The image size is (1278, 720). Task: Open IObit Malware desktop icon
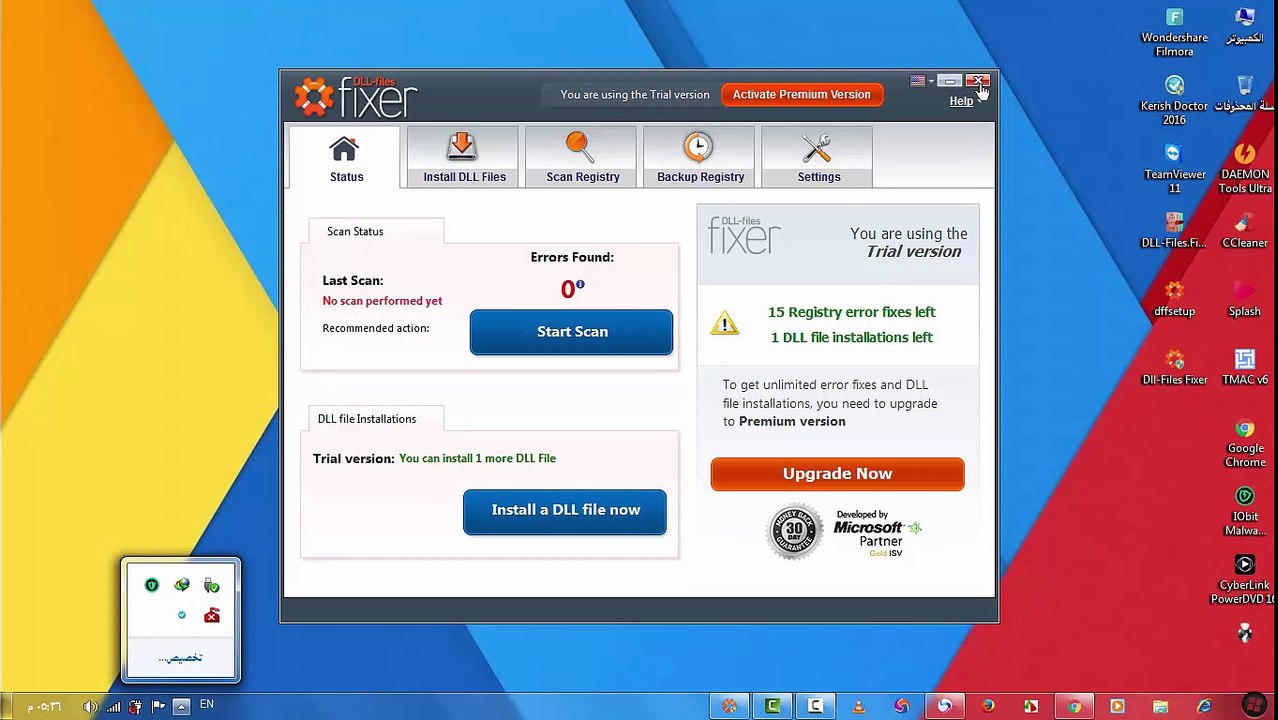[x=1245, y=511]
